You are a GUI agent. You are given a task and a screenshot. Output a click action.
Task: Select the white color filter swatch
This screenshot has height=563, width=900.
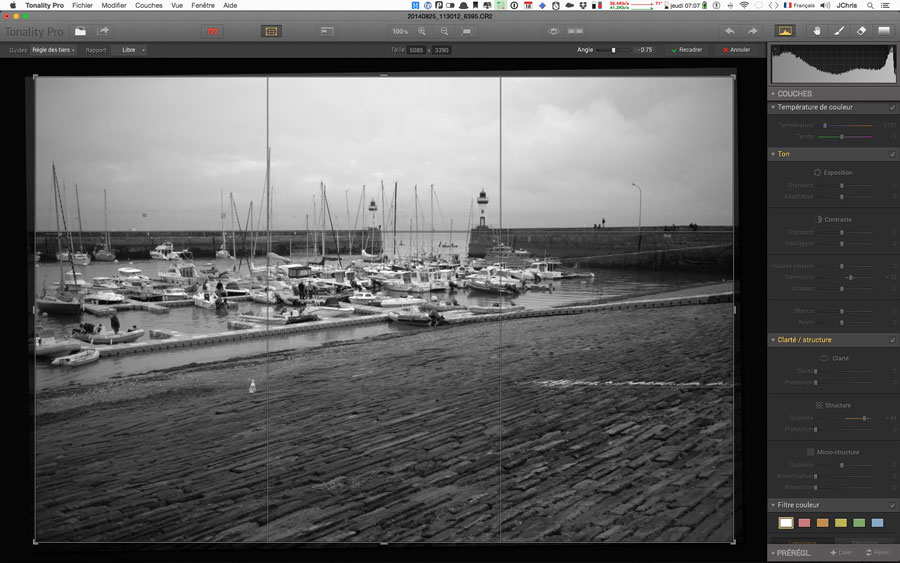coord(786,523)
